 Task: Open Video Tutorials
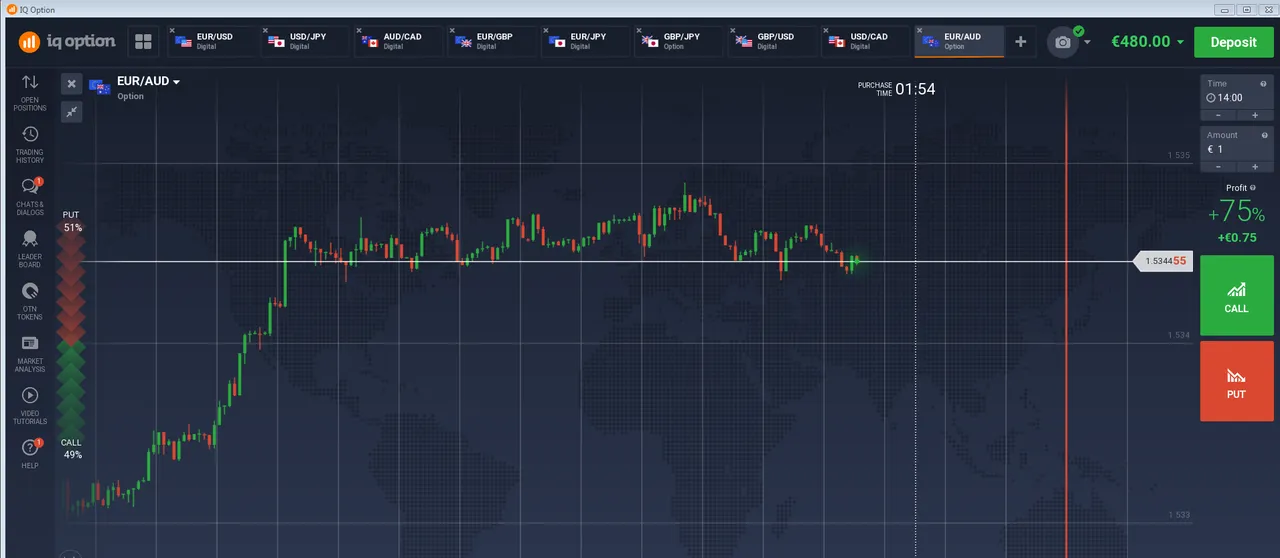[x=30, y=405]
